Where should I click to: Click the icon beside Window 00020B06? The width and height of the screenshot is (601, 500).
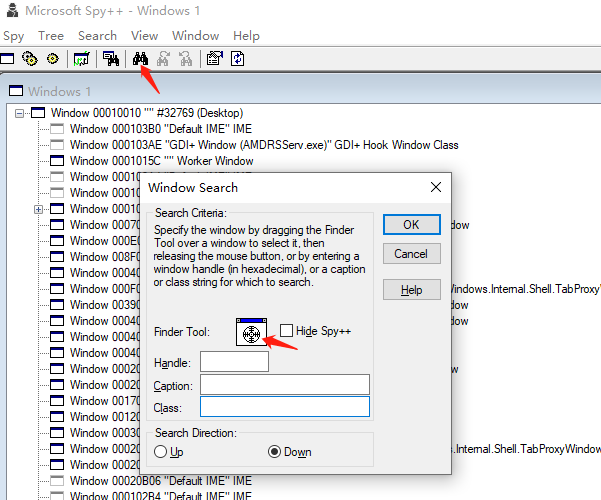(57, 480)
